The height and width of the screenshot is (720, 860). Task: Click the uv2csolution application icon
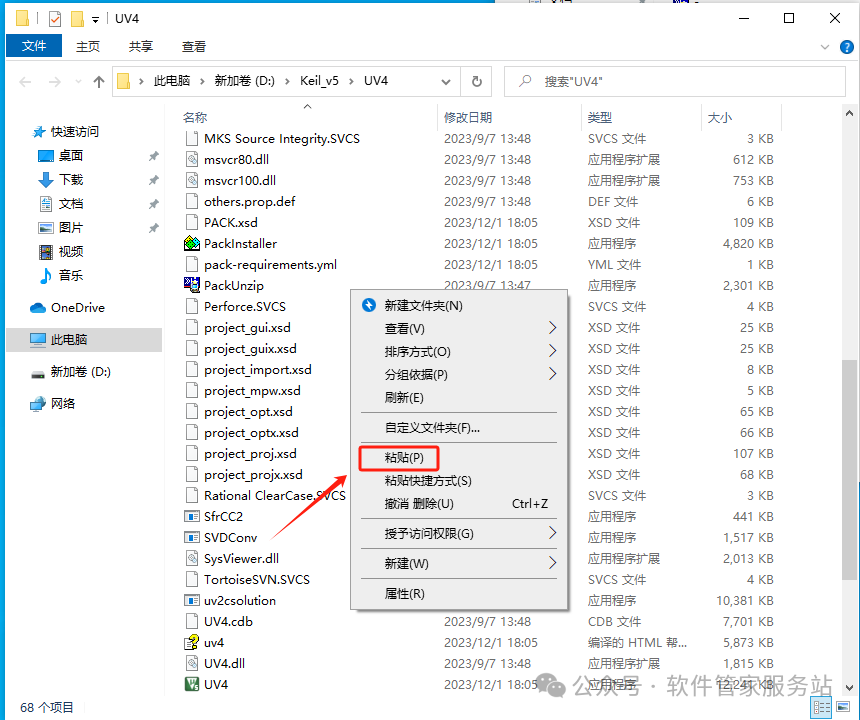pos(191,600)
